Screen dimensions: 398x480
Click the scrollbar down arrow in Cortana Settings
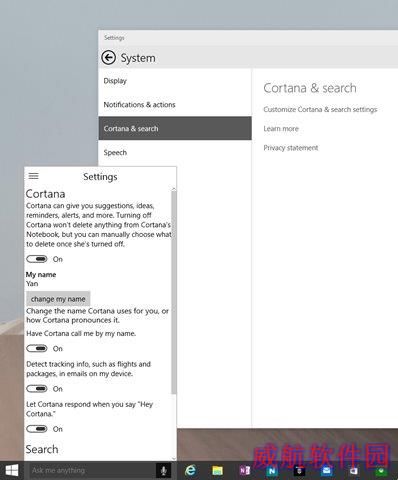tap(173, 459)
